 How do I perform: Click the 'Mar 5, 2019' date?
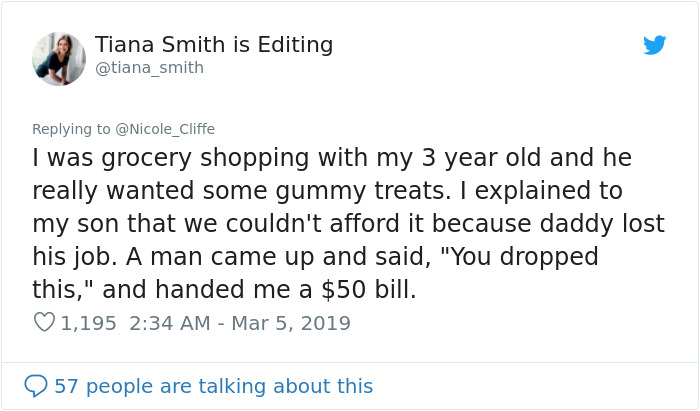click(x=290, y=323)
